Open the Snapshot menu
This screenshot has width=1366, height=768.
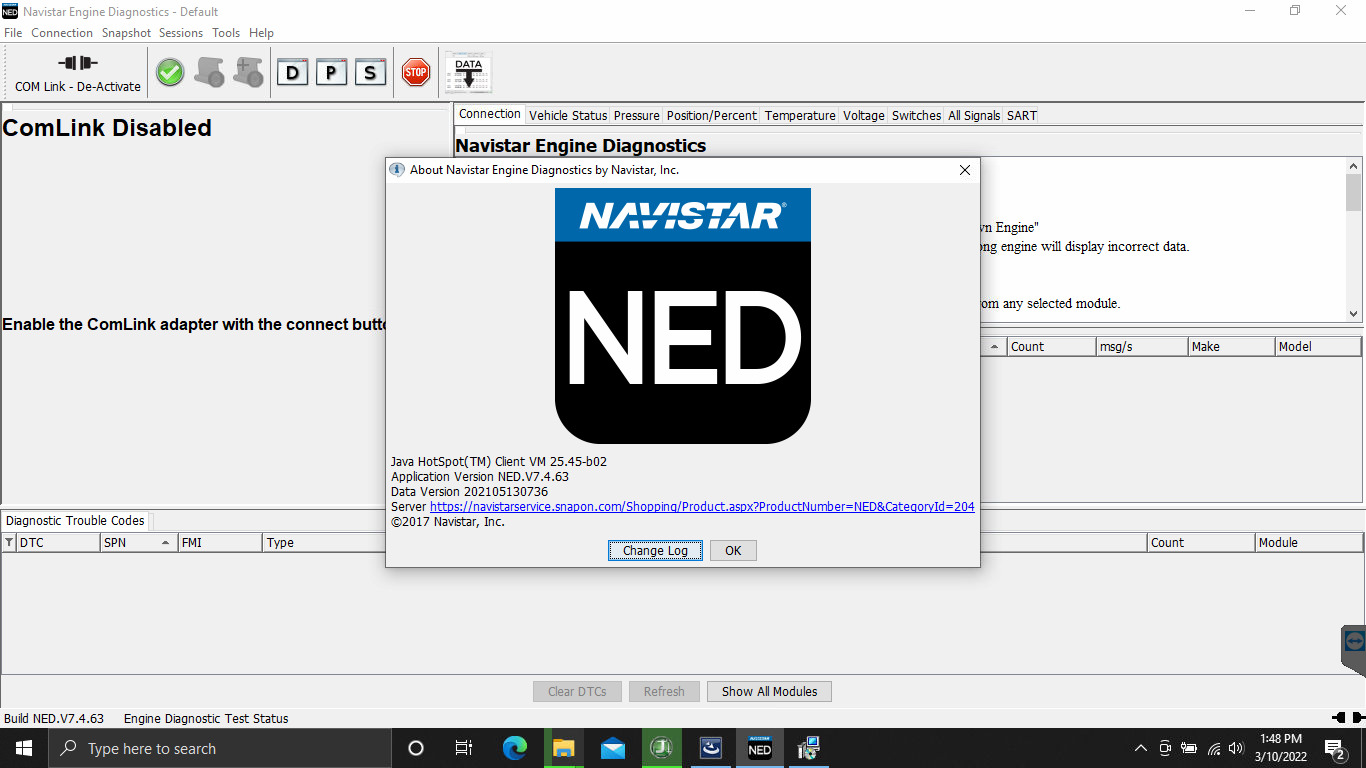(126, 33)
